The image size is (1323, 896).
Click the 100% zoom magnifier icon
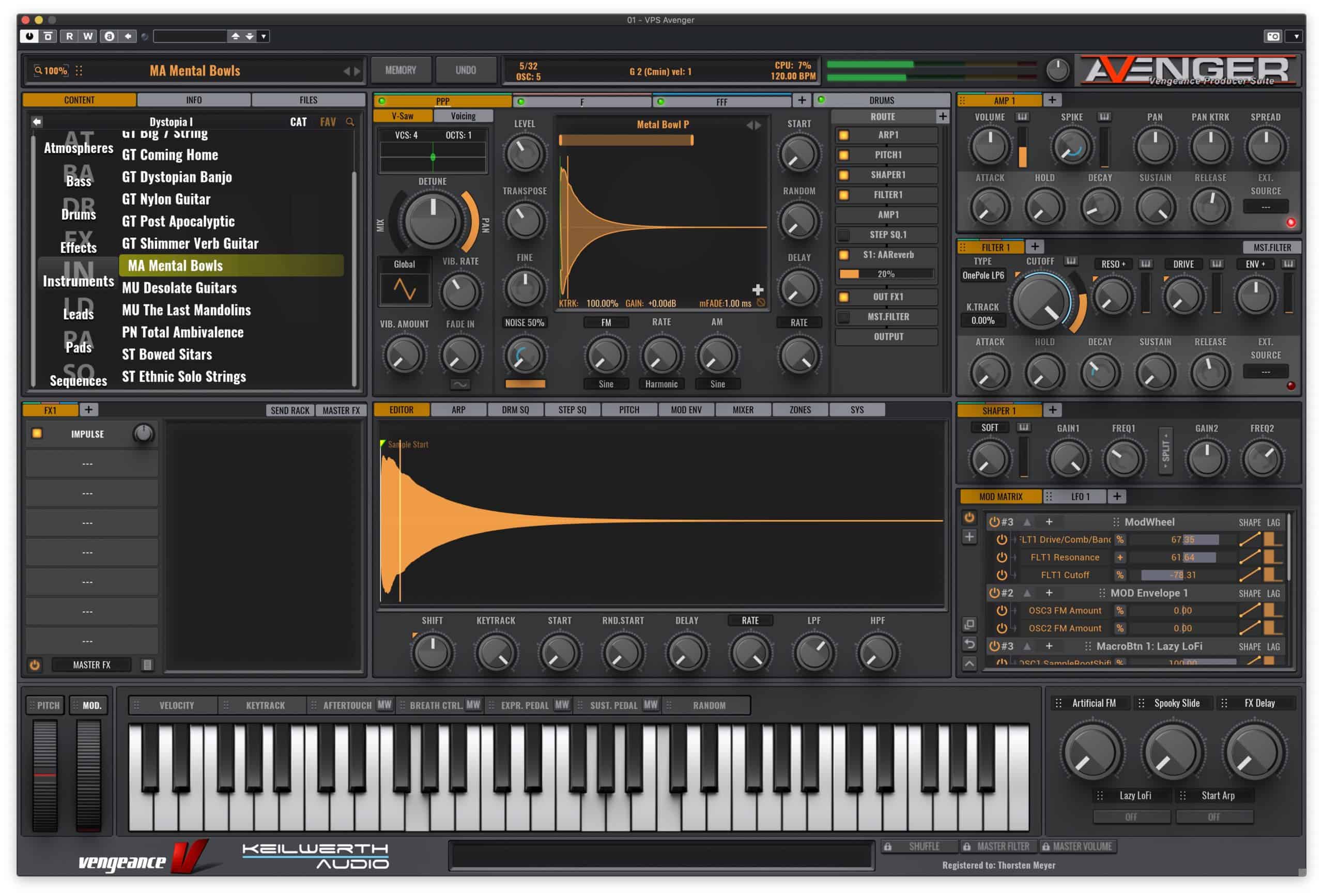pos(38,71)
